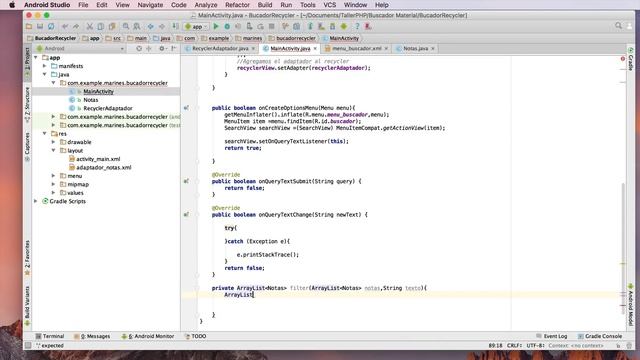The image size is (640, 360).
Task: Click the Undo arrow icon
Action: (65, 27)
